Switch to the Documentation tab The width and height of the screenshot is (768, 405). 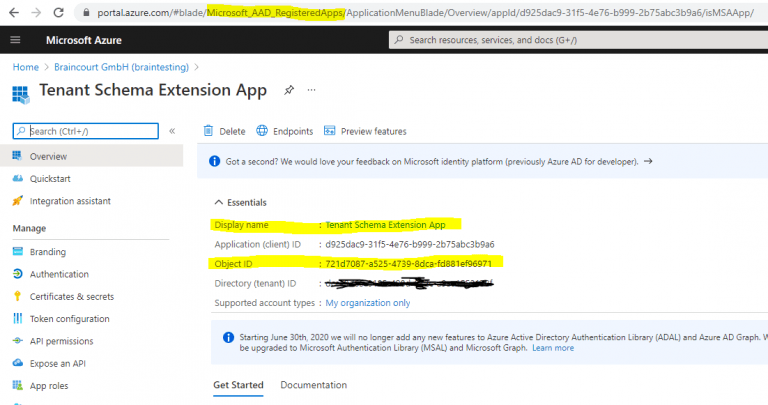[x=313, y=385]
